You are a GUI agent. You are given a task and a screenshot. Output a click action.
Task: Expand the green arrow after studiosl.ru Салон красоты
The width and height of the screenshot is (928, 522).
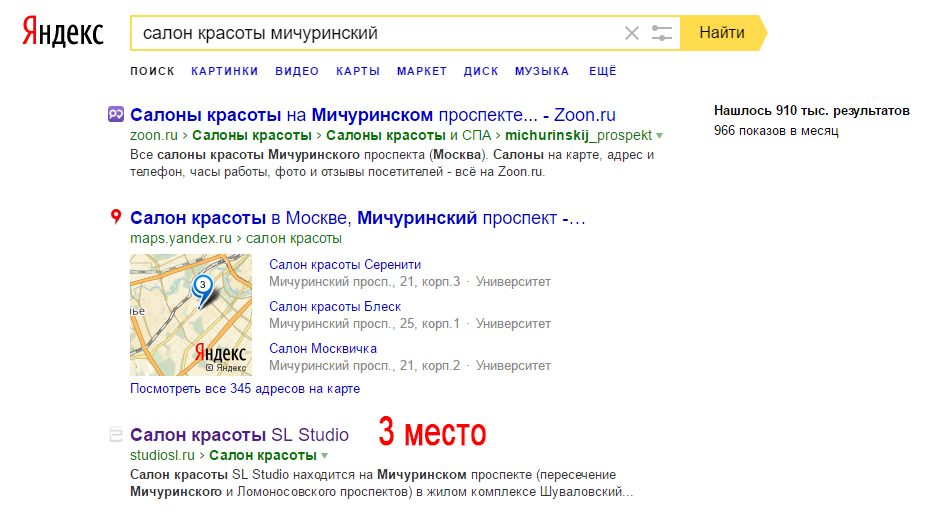324,456
